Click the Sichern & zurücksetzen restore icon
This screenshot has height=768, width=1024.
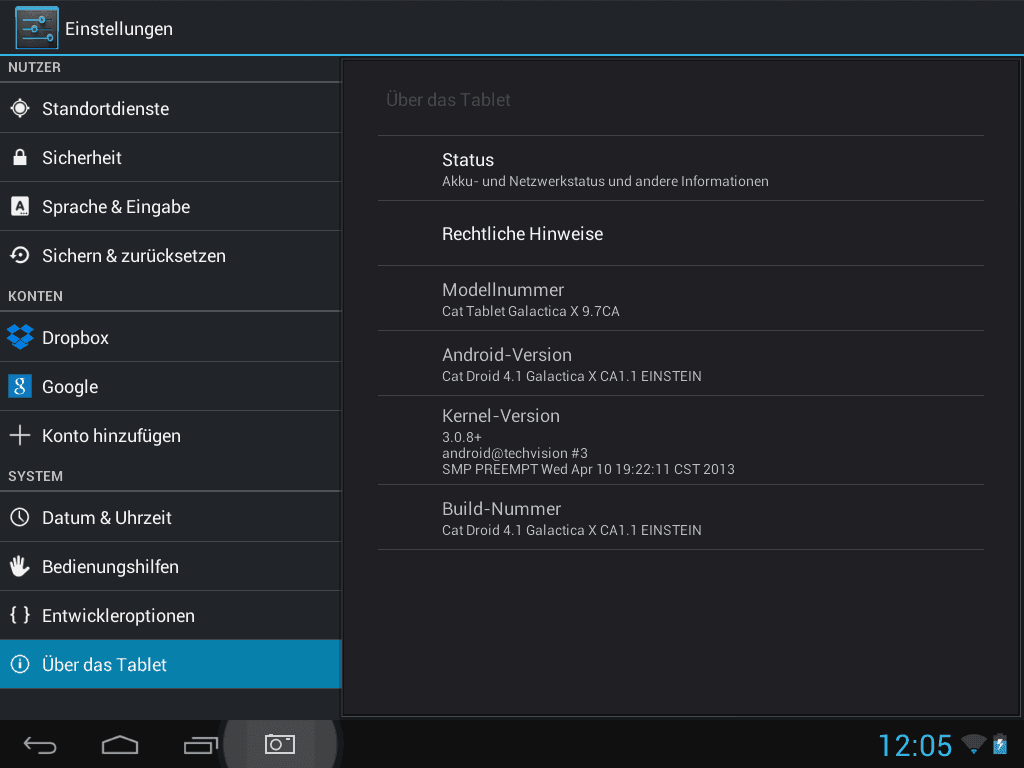coord(20,255)
